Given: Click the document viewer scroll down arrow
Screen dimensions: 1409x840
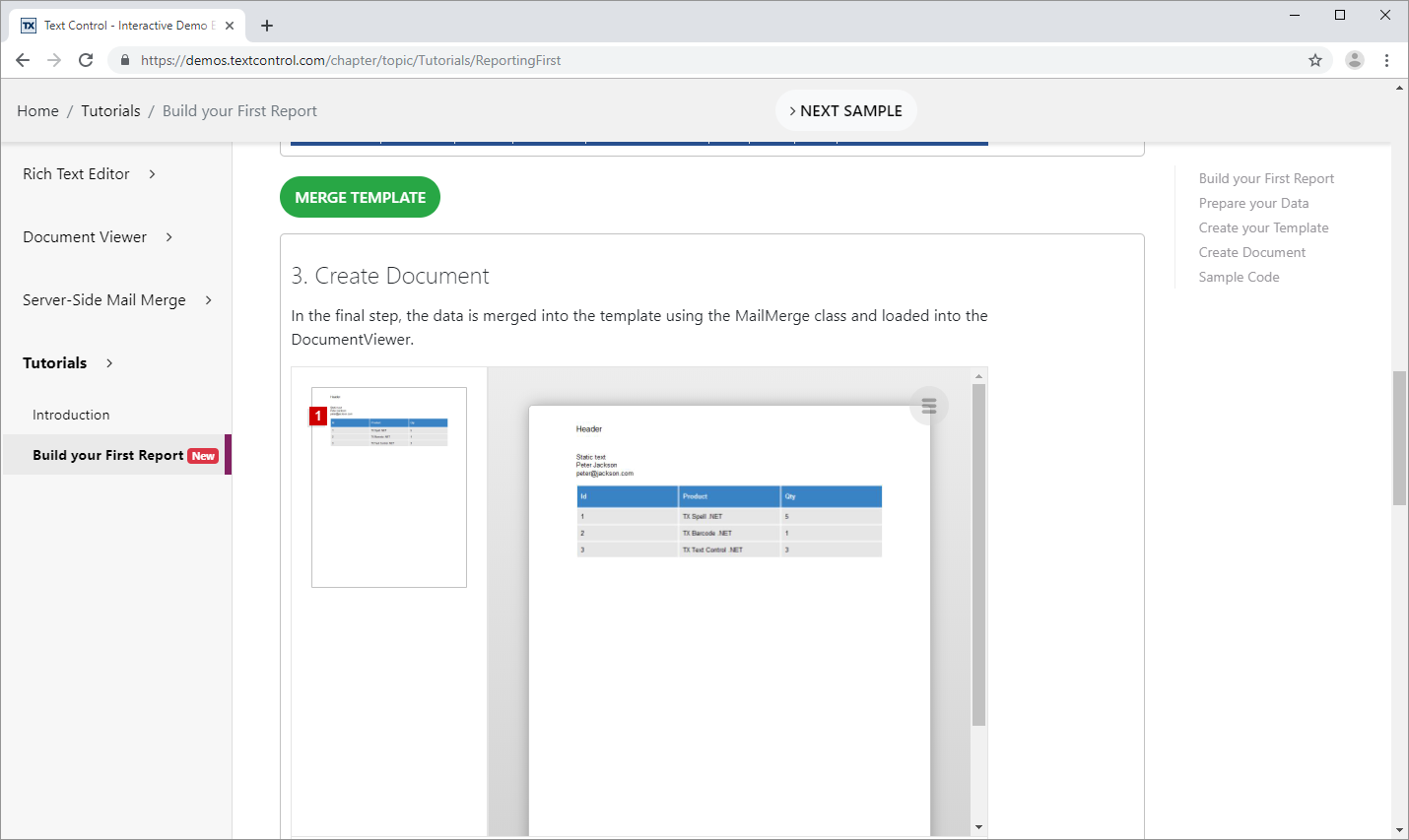Looking at the screenshot, I should click(978, 827).
